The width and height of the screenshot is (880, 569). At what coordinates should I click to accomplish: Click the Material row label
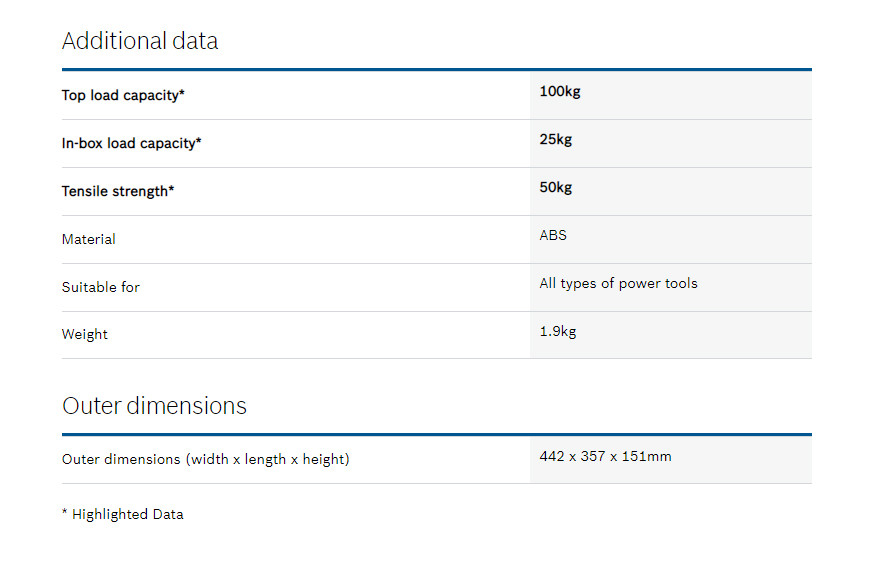coord(89,239)
